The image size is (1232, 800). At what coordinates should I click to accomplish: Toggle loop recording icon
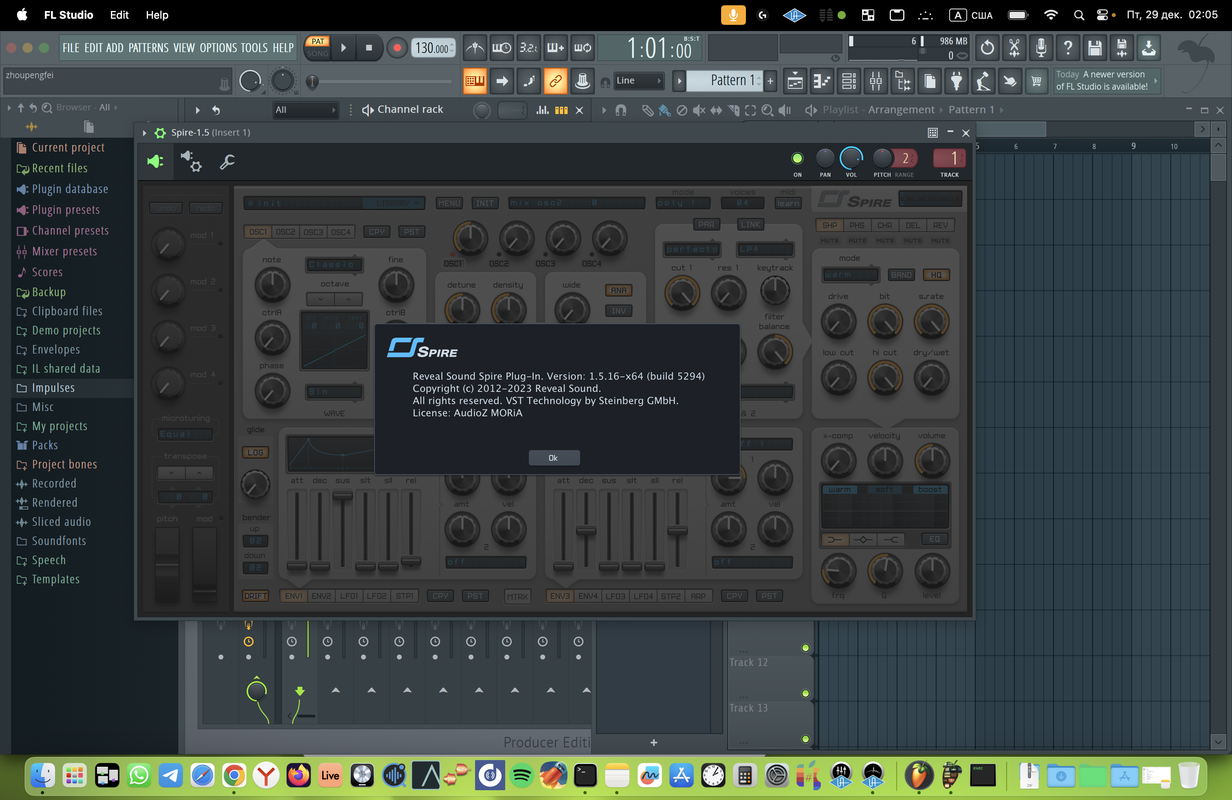coord(583,47)
